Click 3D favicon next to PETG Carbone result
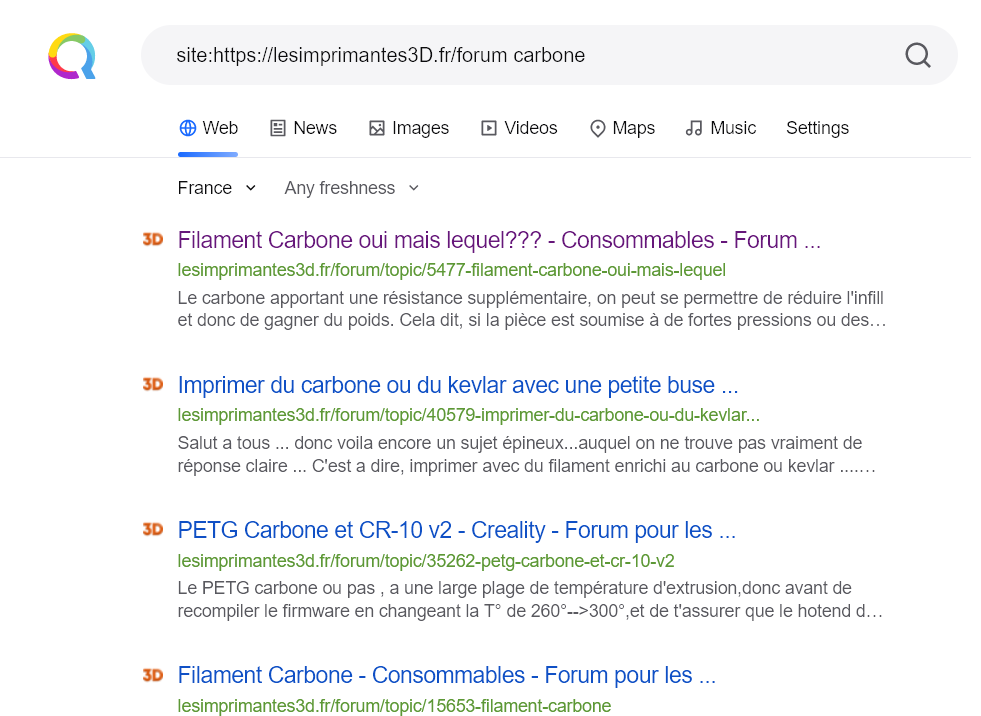Image resolution: width=981 pixels, height=716 pixels. [x=153, y=529]
